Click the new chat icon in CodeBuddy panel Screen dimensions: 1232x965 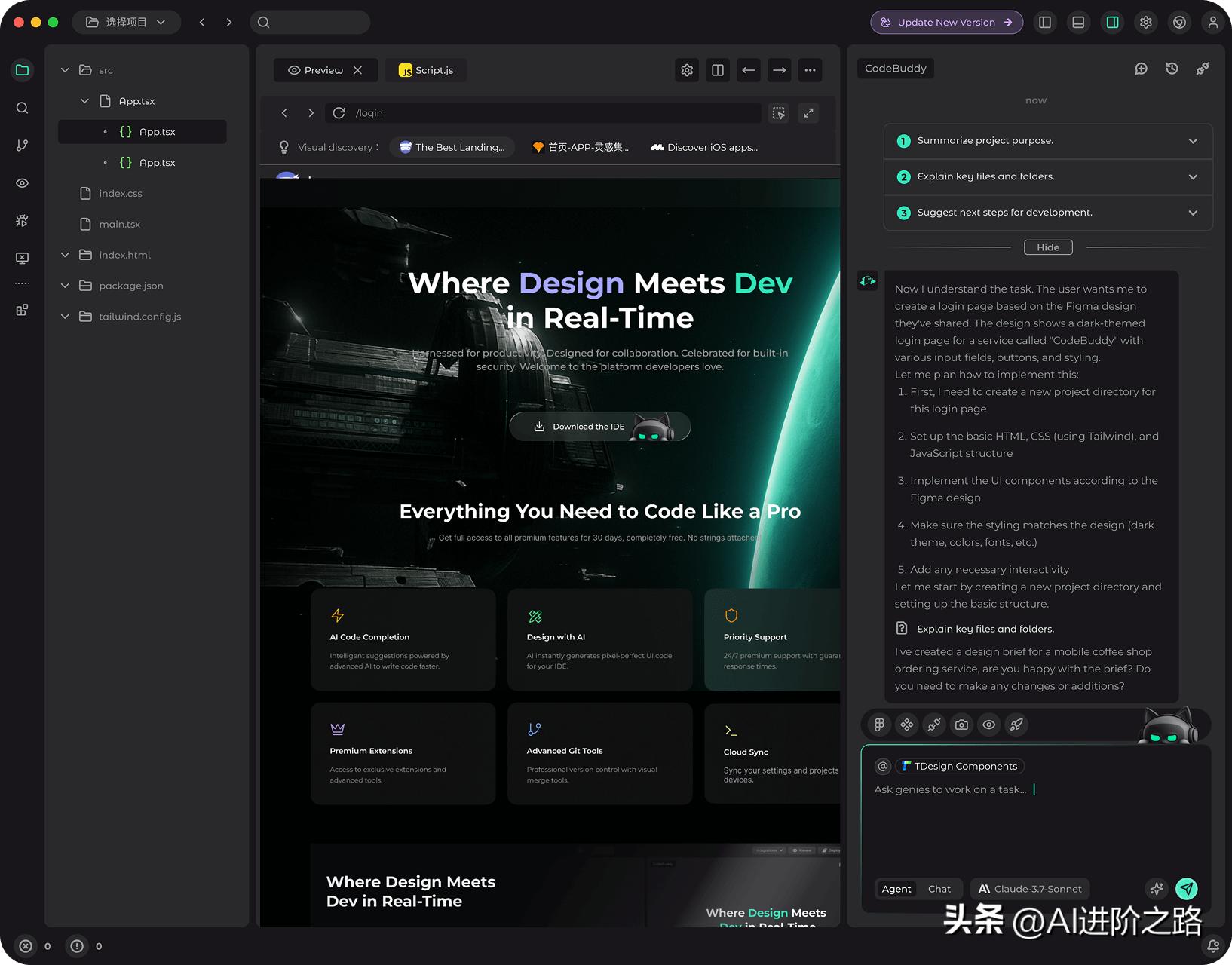point(1141,69)
